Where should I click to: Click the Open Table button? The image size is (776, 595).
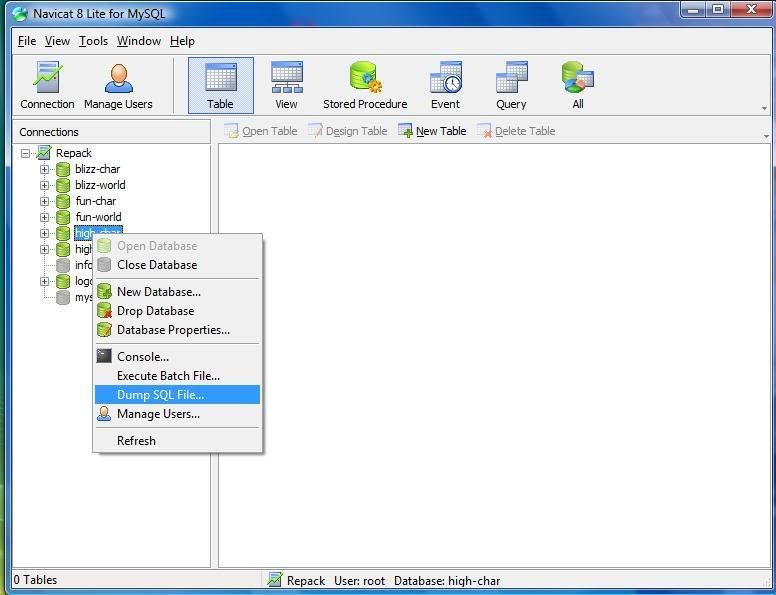[261, 131]
